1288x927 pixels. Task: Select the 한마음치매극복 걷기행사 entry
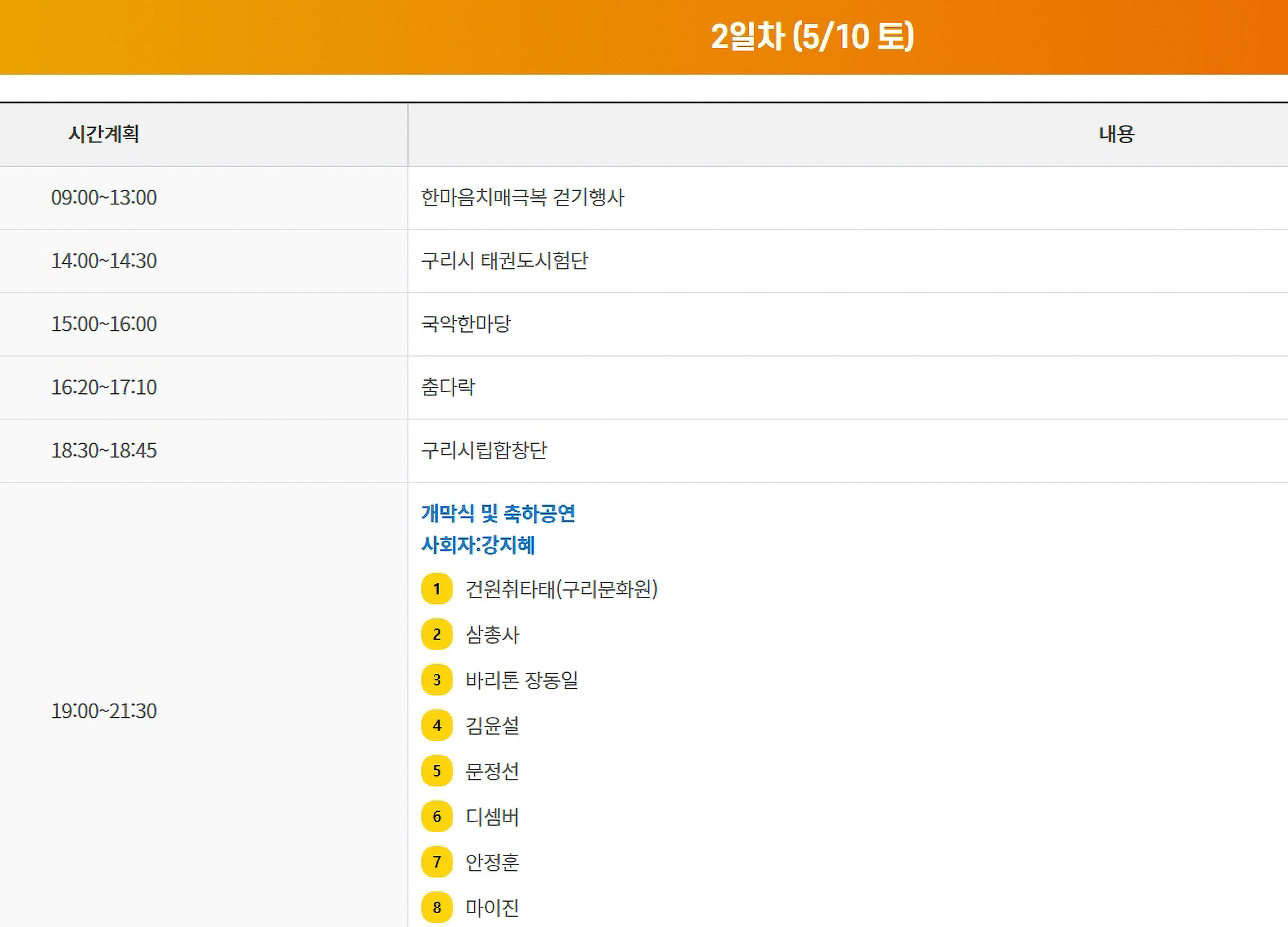click(x=523, y=197)
